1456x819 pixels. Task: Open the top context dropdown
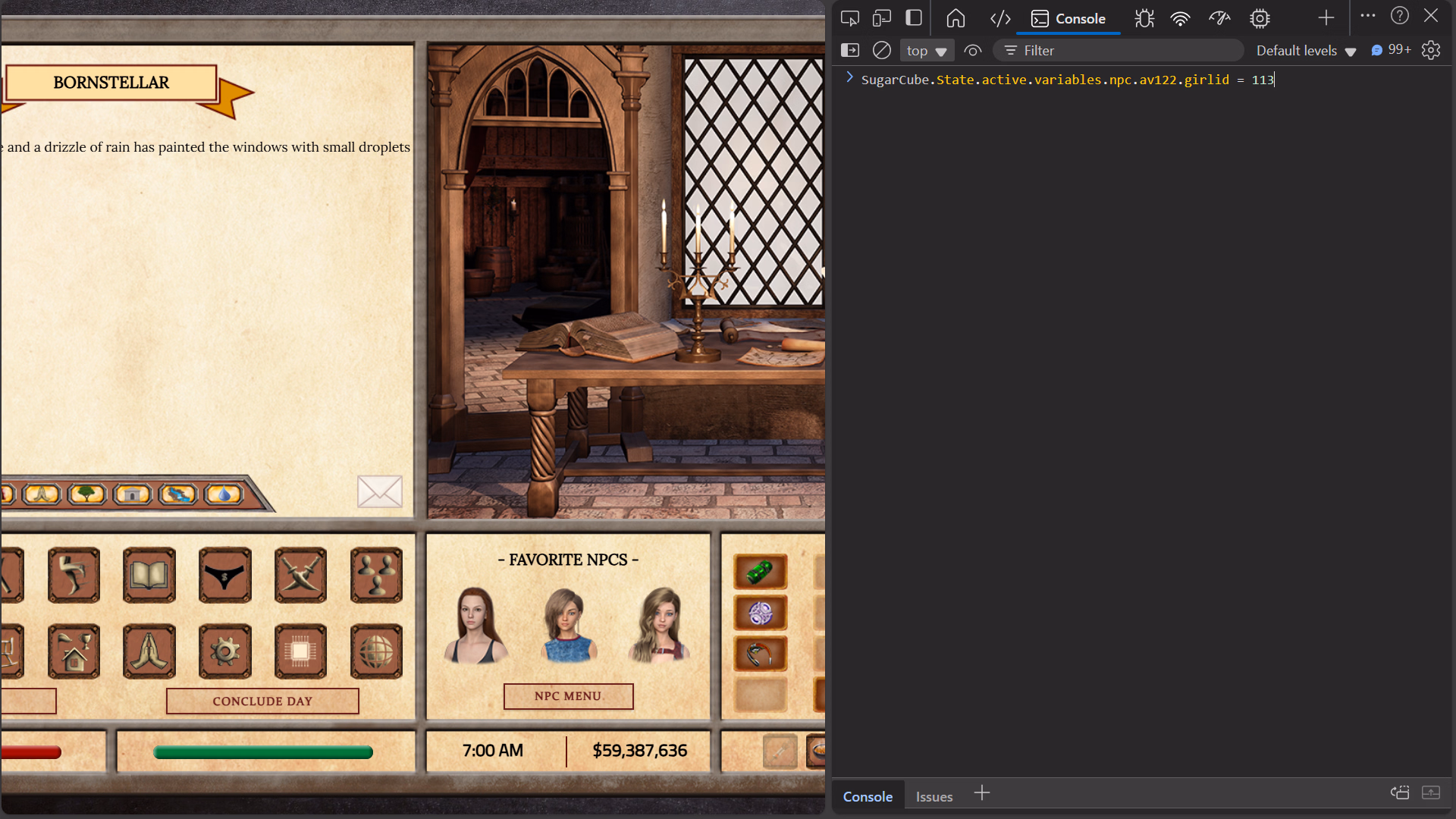coord(926,51)
